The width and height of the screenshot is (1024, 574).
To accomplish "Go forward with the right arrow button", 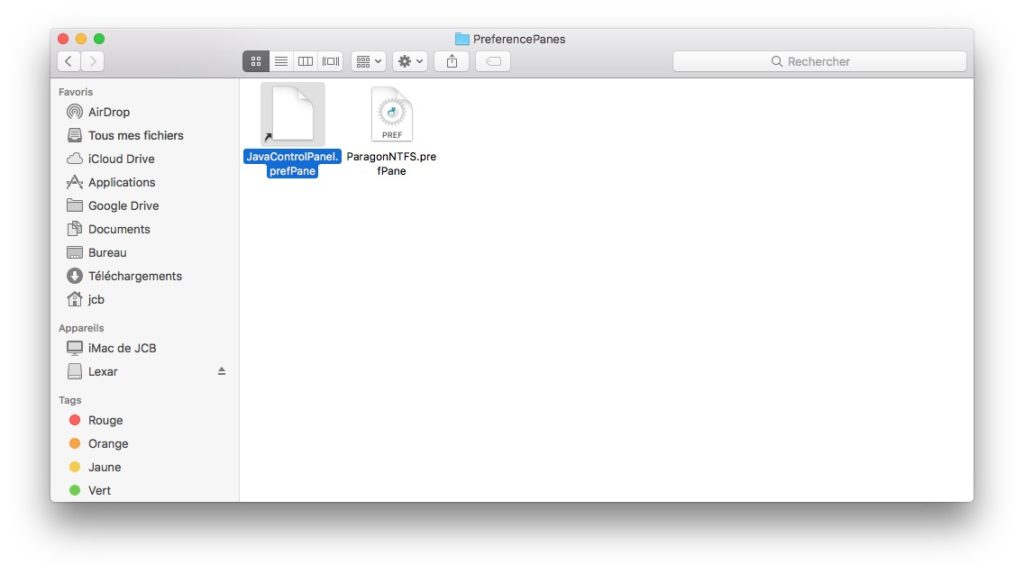I will click(x=93, y=61).
